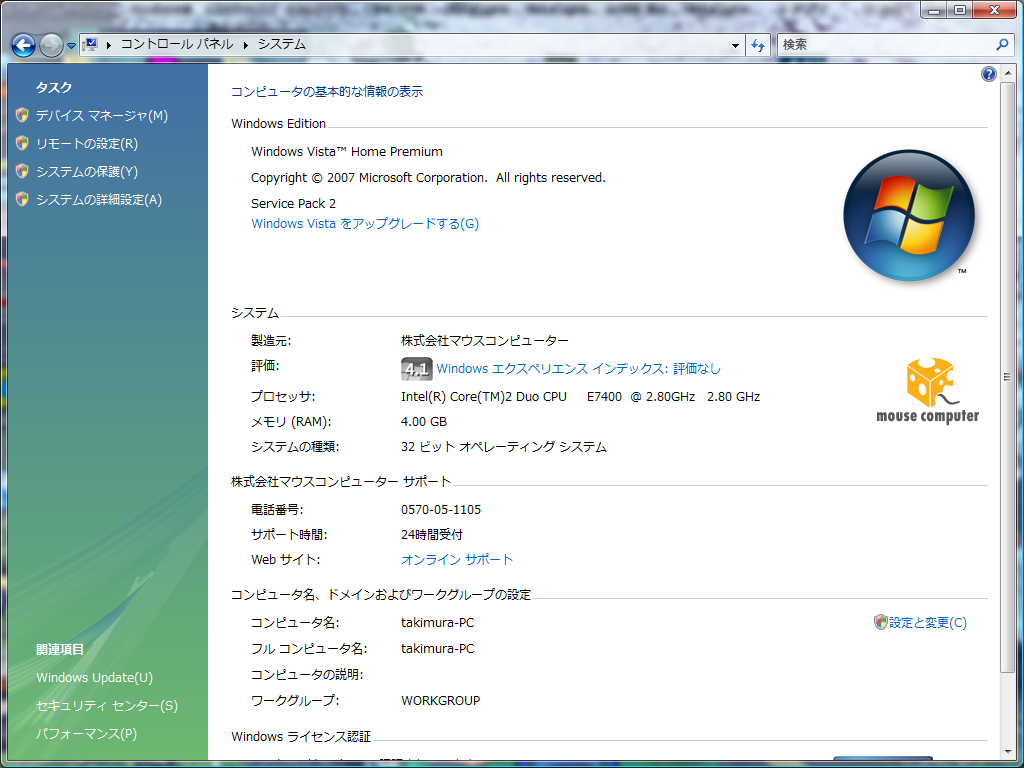Open セキュリティ センター(S) link

pos(107,706)
